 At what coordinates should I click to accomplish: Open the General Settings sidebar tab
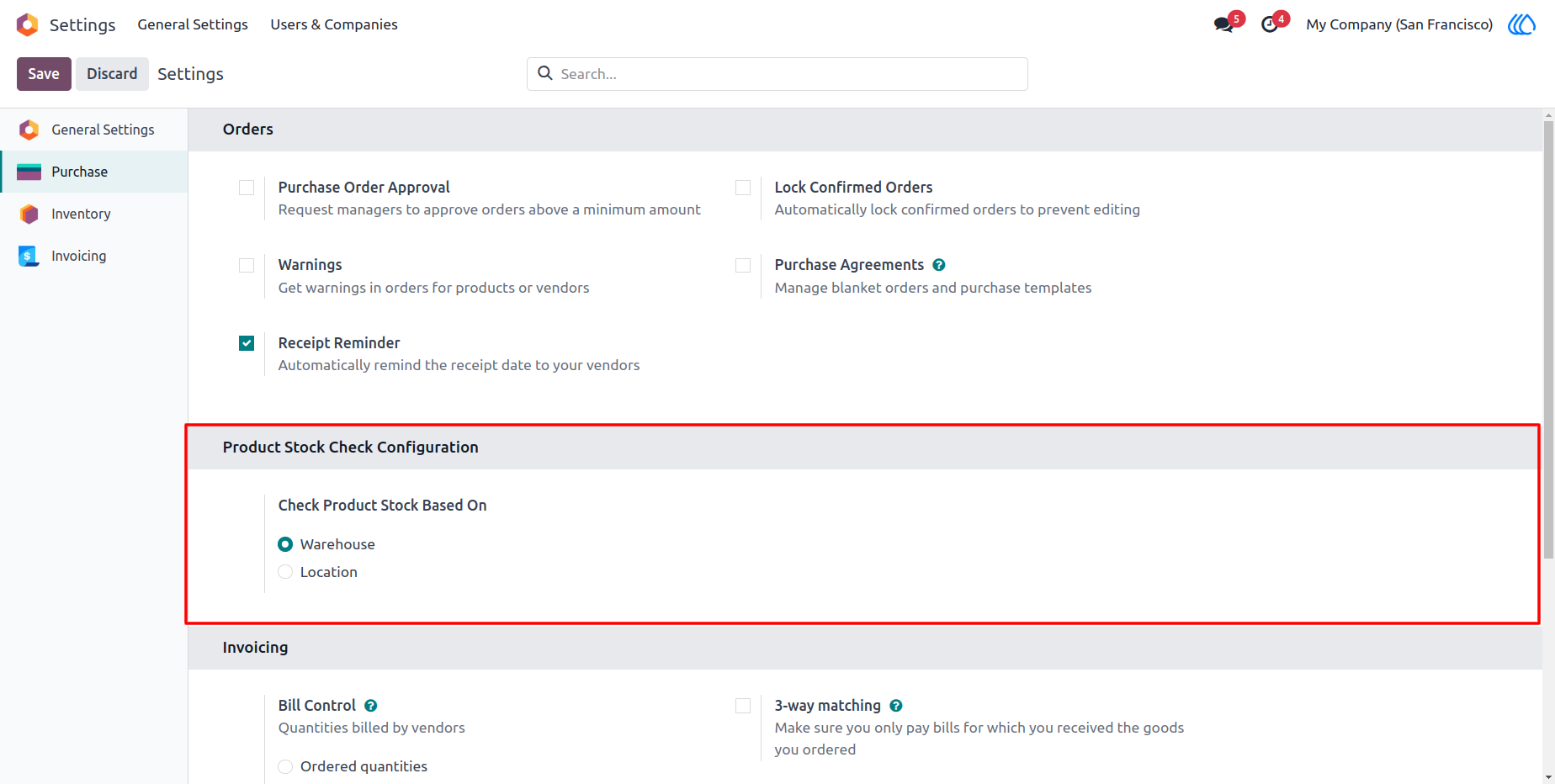[x=94, y=130]
